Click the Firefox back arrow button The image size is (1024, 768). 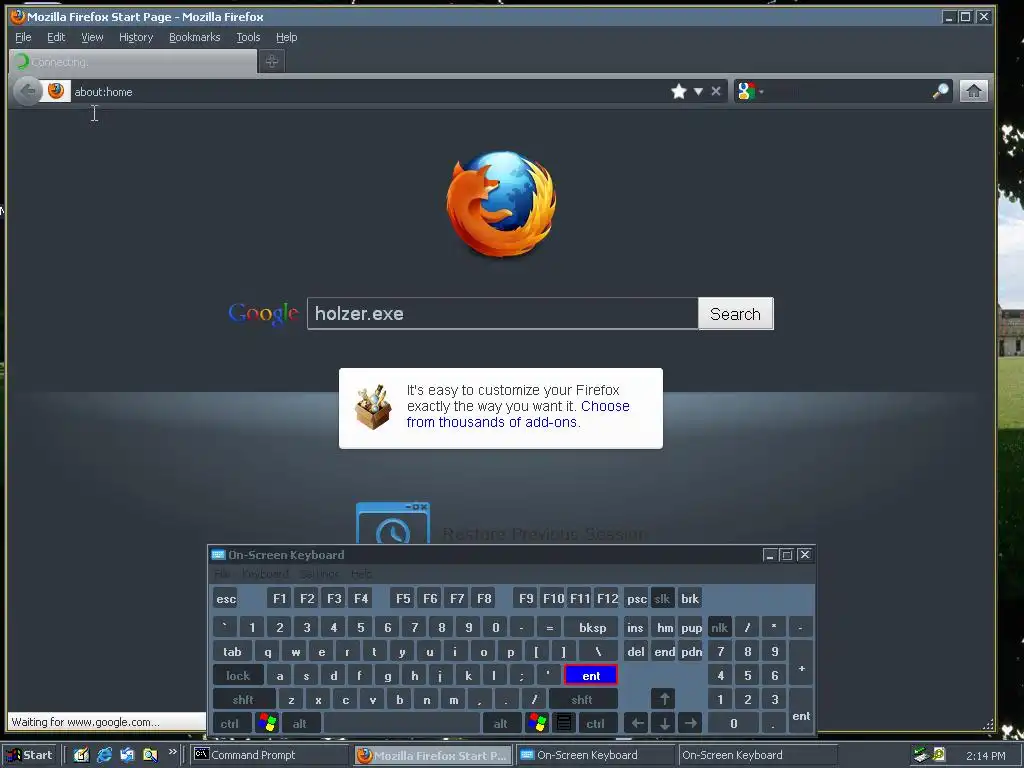(27, 91)
